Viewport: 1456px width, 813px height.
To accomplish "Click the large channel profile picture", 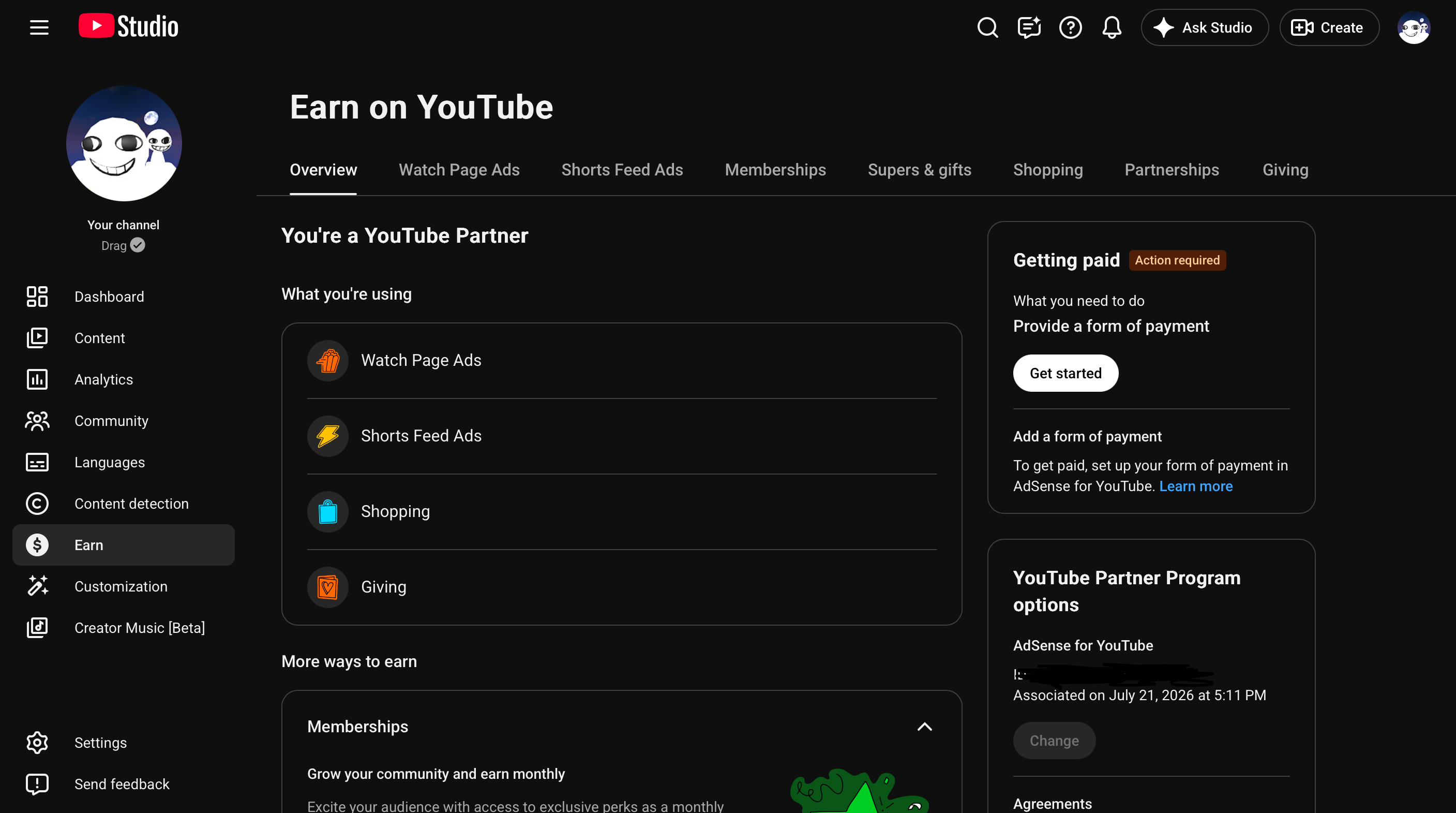I will pos(124,143).
